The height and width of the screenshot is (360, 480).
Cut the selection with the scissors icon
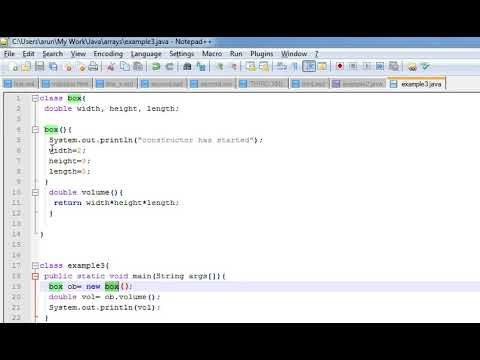111,67
